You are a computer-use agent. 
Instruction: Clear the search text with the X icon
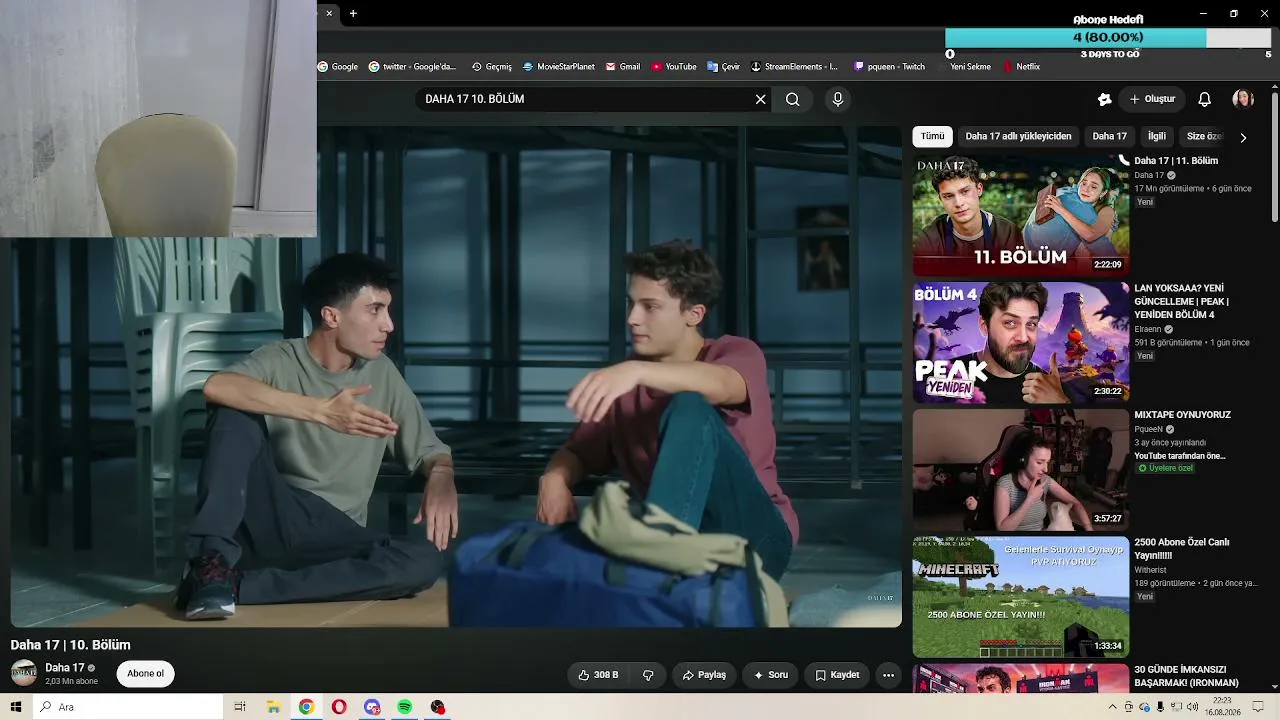coord(760,99)
